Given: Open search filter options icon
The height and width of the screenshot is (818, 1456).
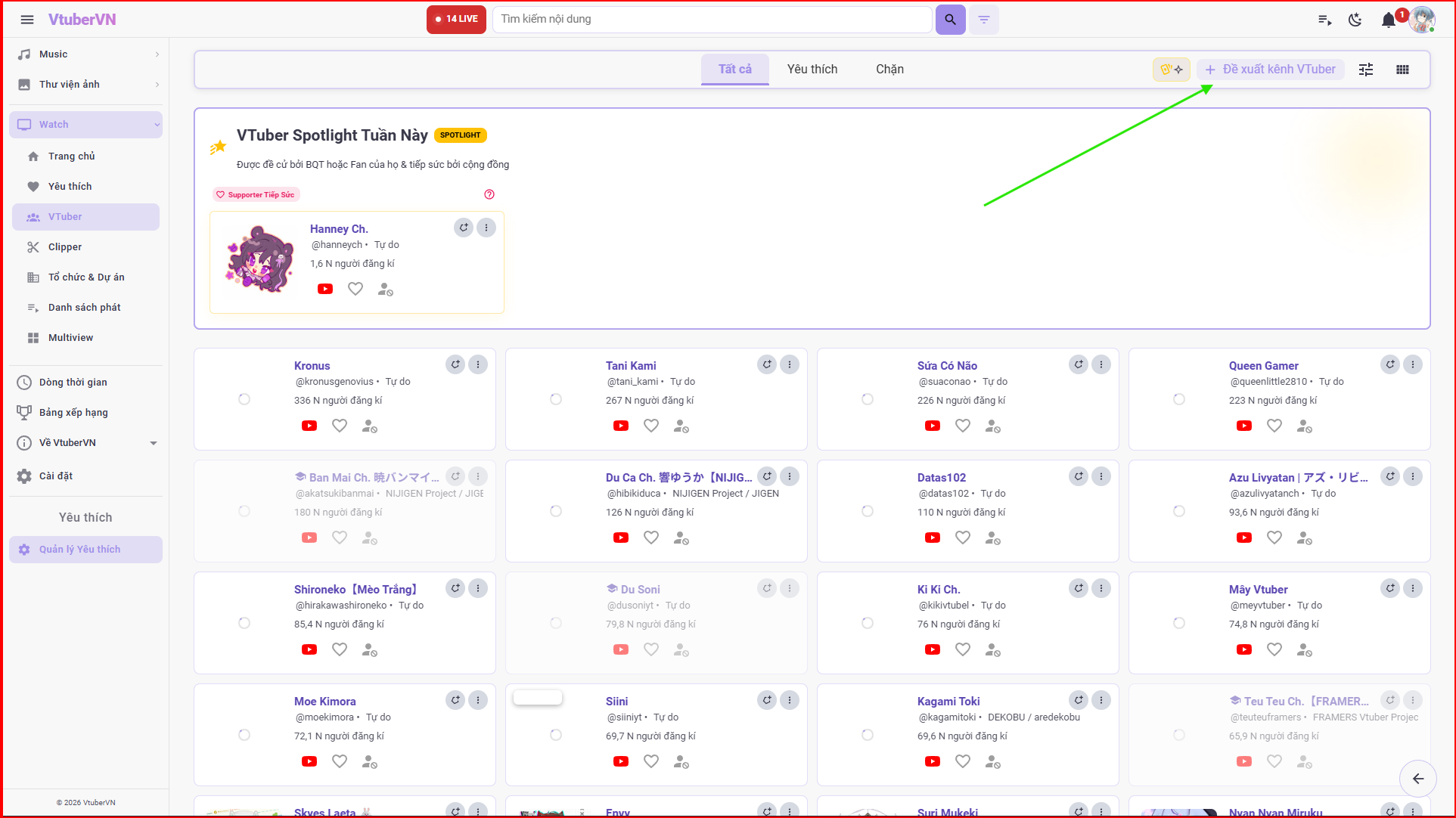Looking at the screenshot, I should coord(983,20).
